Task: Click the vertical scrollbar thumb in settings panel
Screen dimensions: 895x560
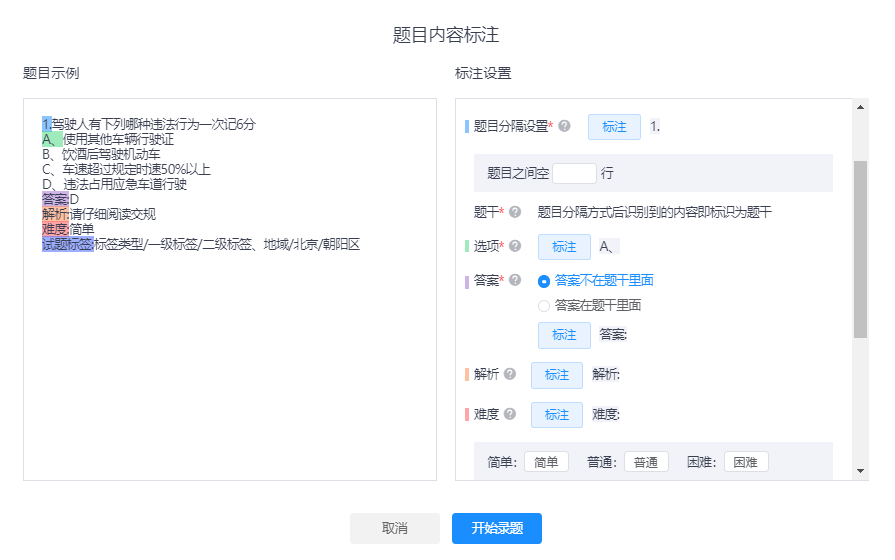Action: (x=860, y=249)
